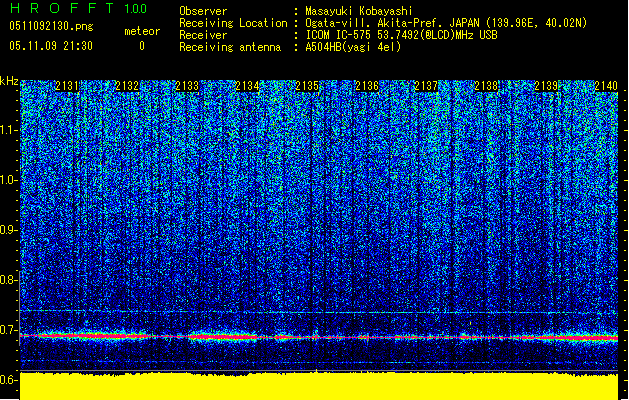The height and width of the screenshot is (400, 629).
Task: Click the meteor count label
Action: tap(142, 31)
